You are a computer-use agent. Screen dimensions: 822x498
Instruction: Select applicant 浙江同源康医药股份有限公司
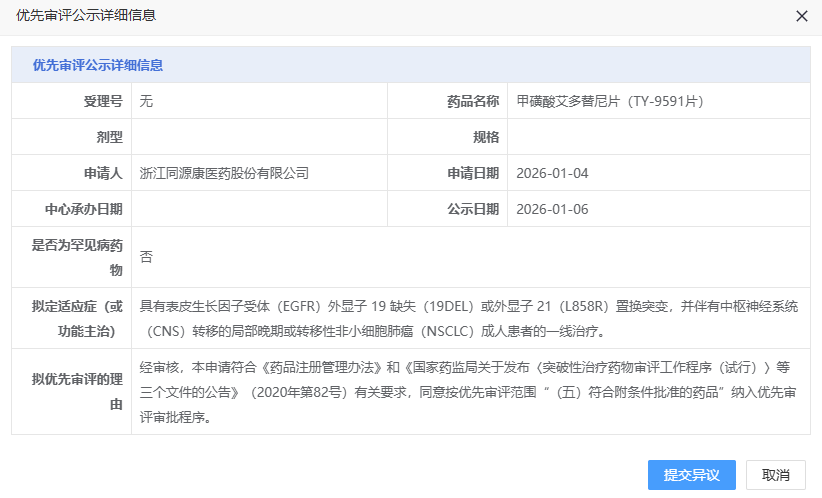[224, 173]
